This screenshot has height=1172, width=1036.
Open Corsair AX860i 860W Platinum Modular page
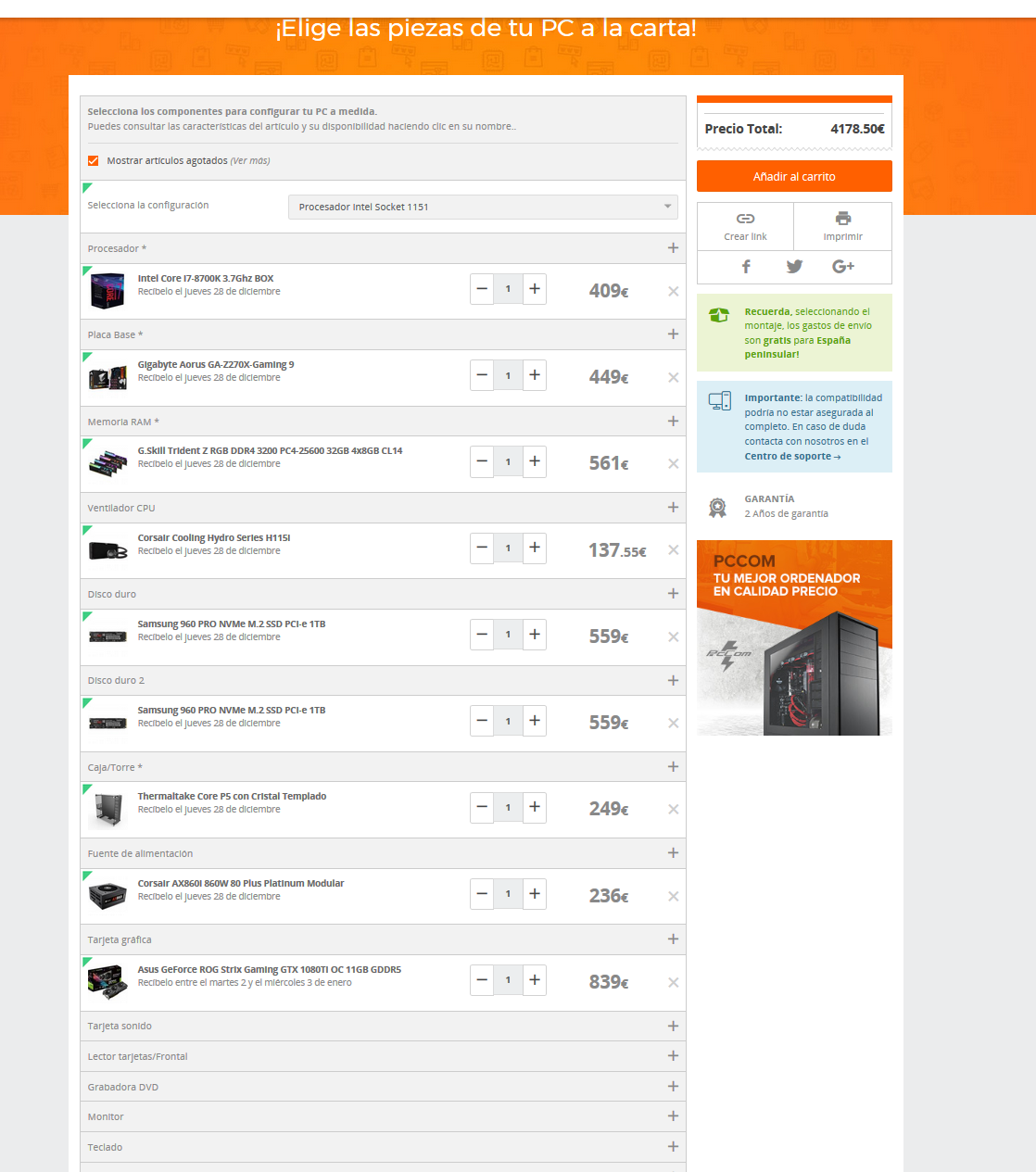(241, 883)
